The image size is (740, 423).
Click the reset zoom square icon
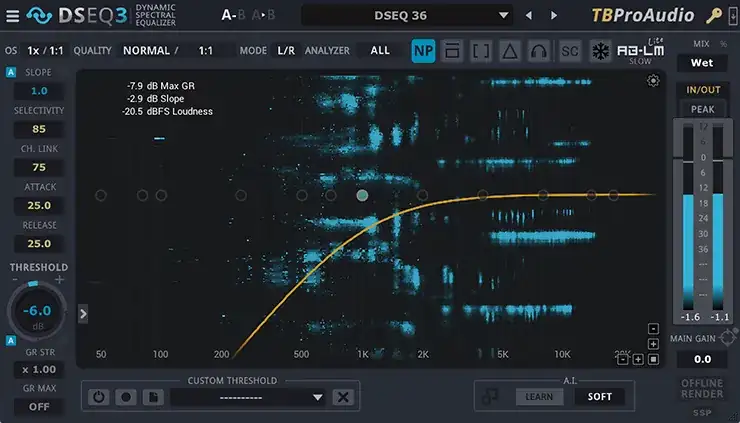coord(654,360)
